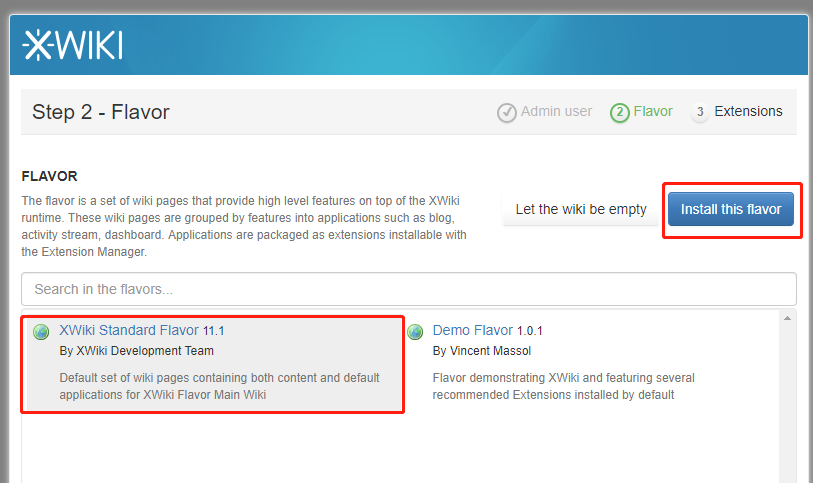Click the step 3 Extensions number badge

(x=700, y=112)
